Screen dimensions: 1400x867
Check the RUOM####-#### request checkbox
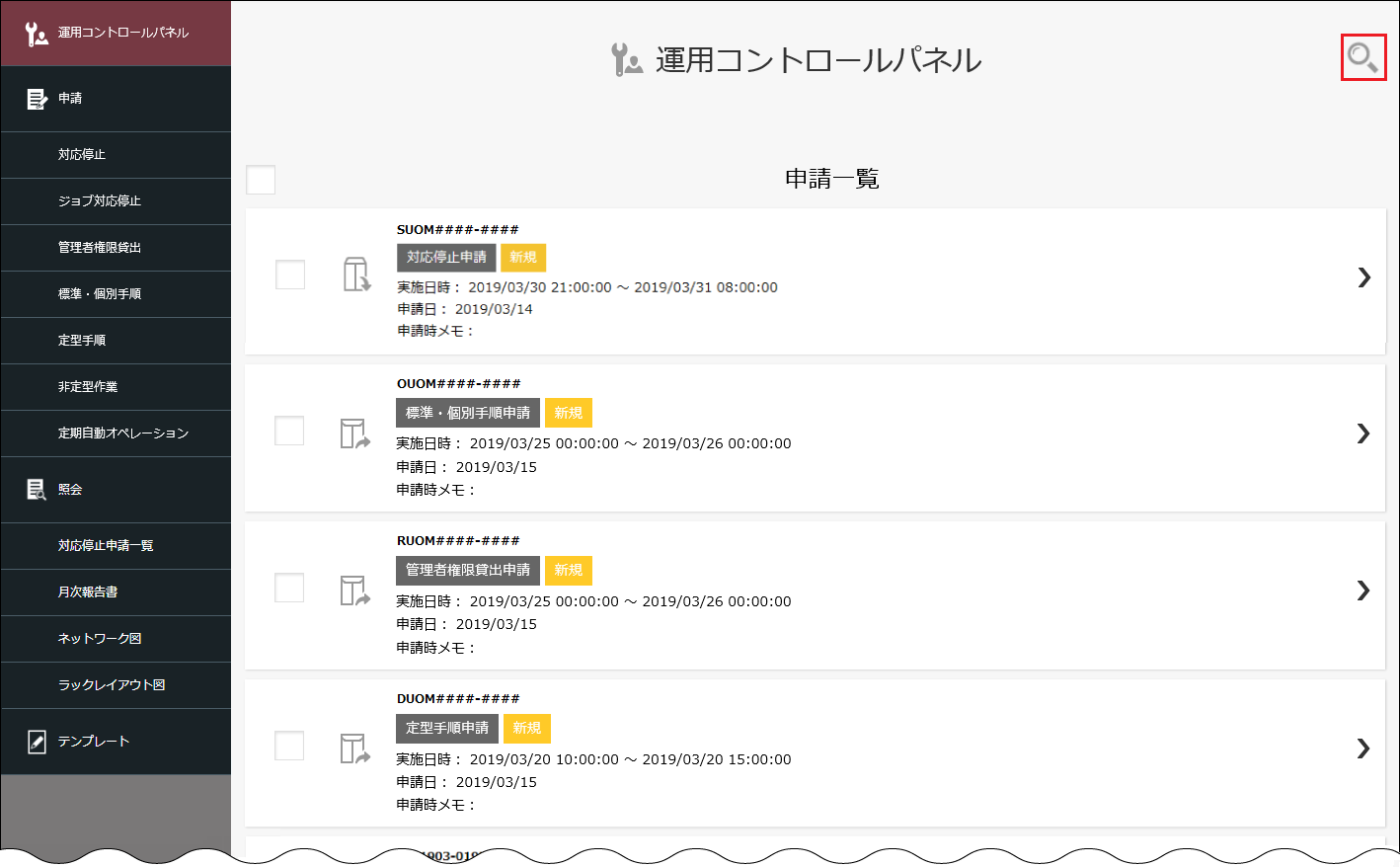pos(289,588)
